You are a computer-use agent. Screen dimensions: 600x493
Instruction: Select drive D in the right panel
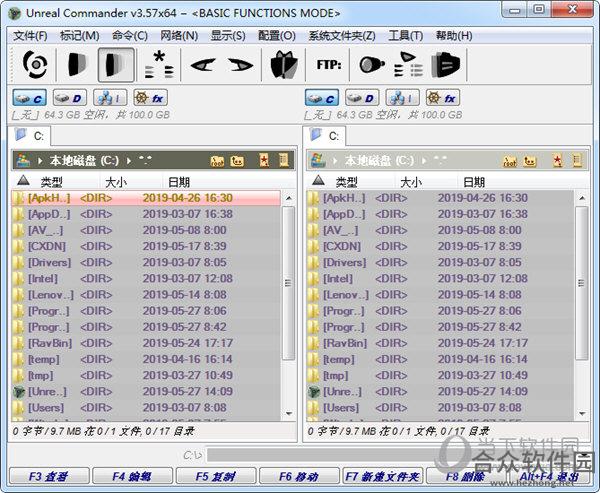[362, 98]
